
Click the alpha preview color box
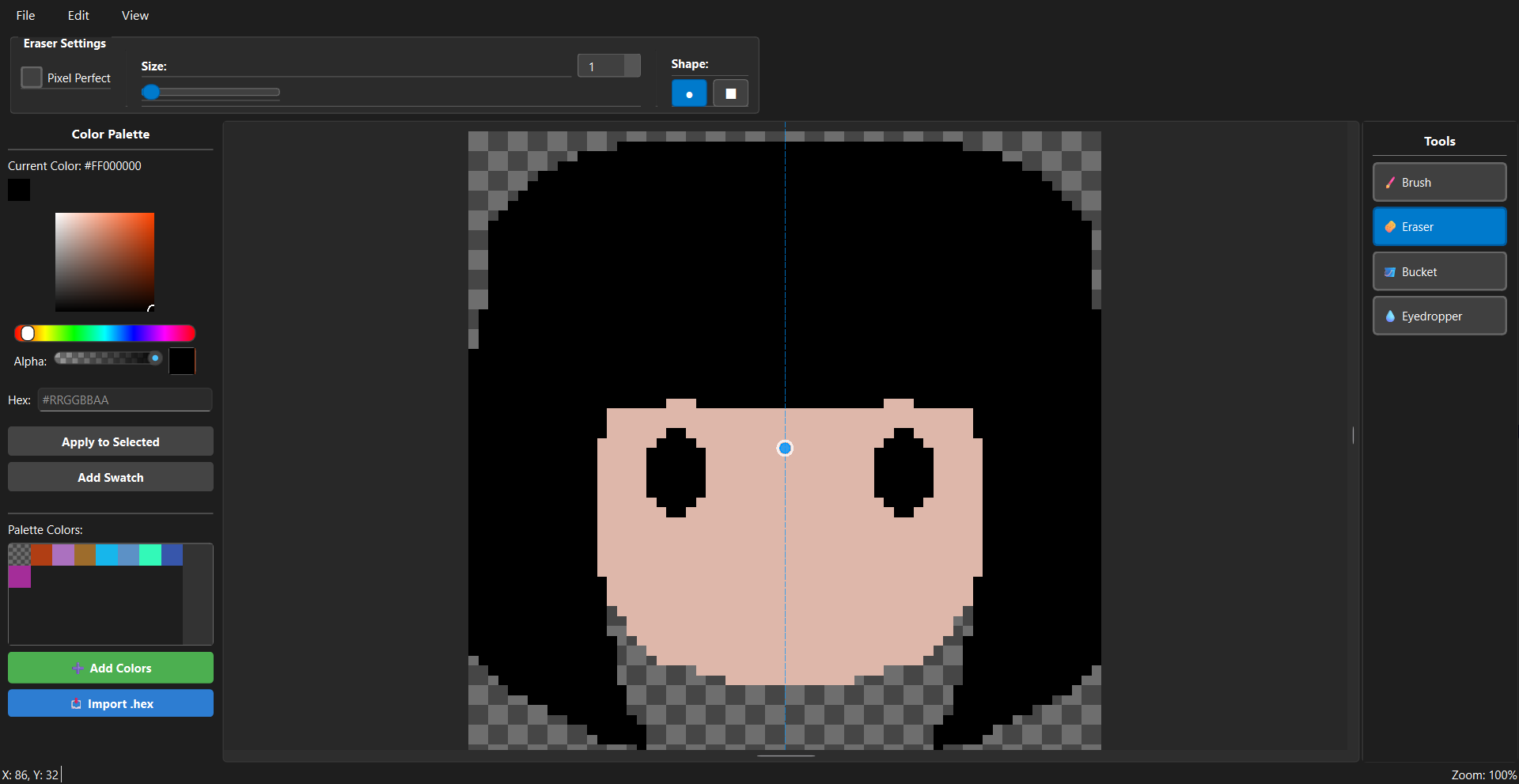click(182, 361)
